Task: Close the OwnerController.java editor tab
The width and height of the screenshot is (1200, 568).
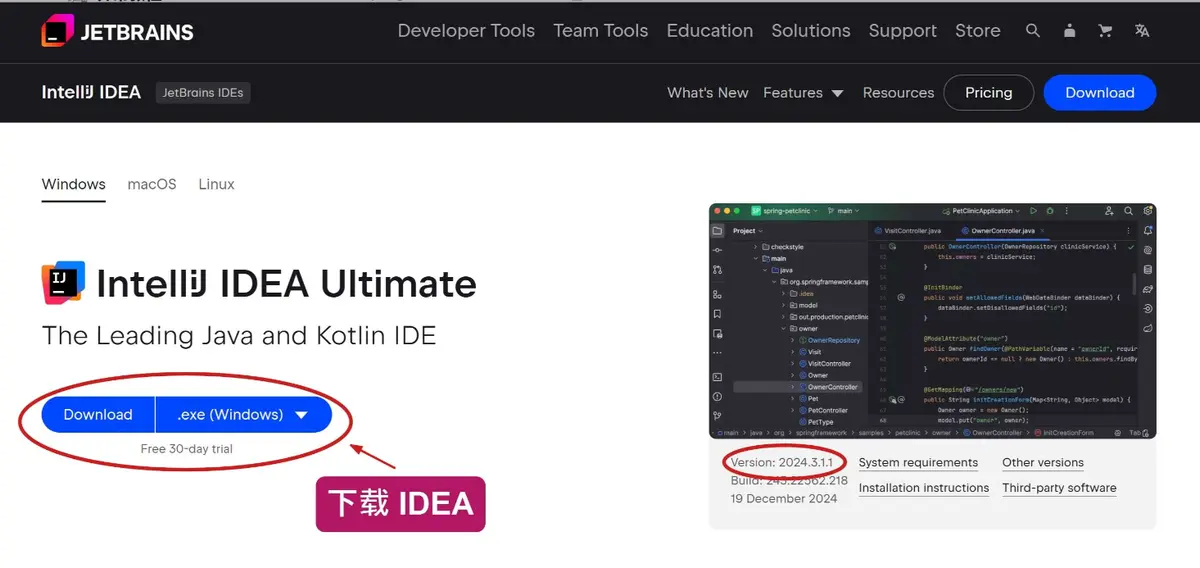Action: pyautogui.click(x=1043, y=231)
